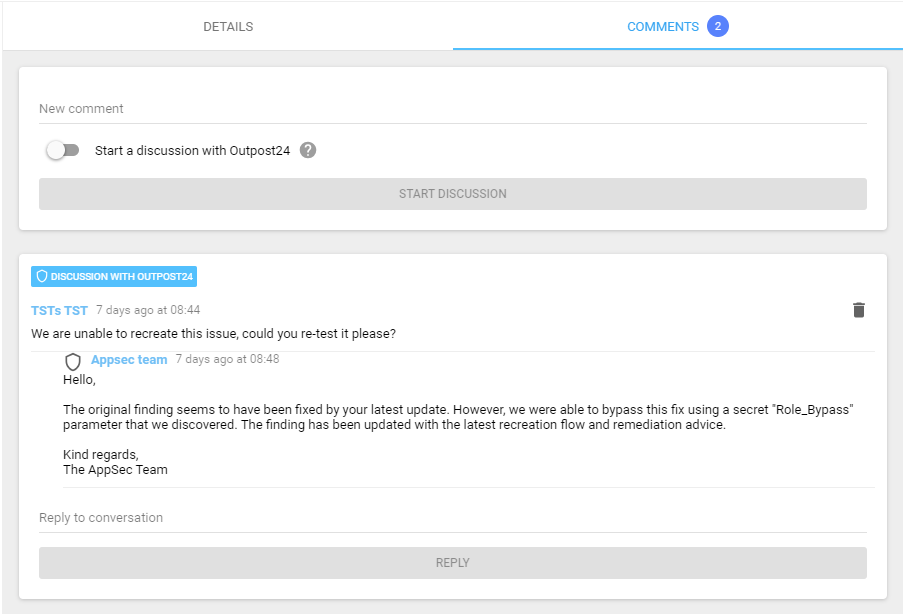Open the Comments tab
903x614 pixels.
[x=662, y=27]
